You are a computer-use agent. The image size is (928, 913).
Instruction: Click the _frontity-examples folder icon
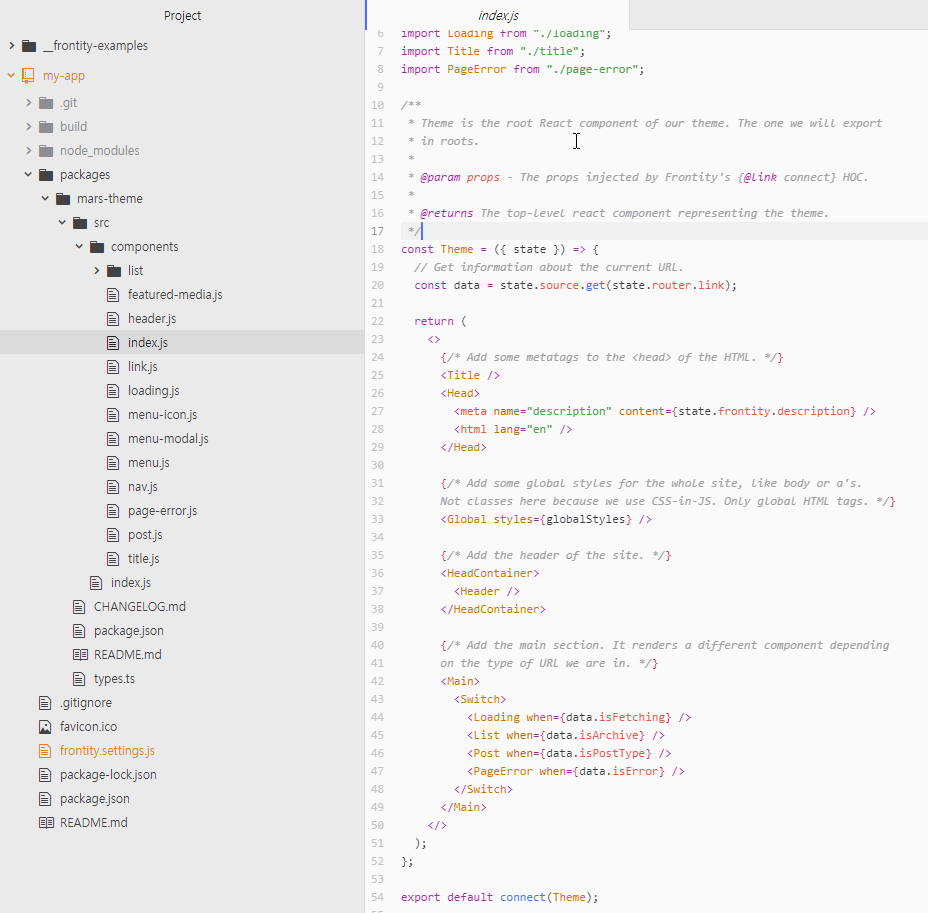(x=29, y=46)
